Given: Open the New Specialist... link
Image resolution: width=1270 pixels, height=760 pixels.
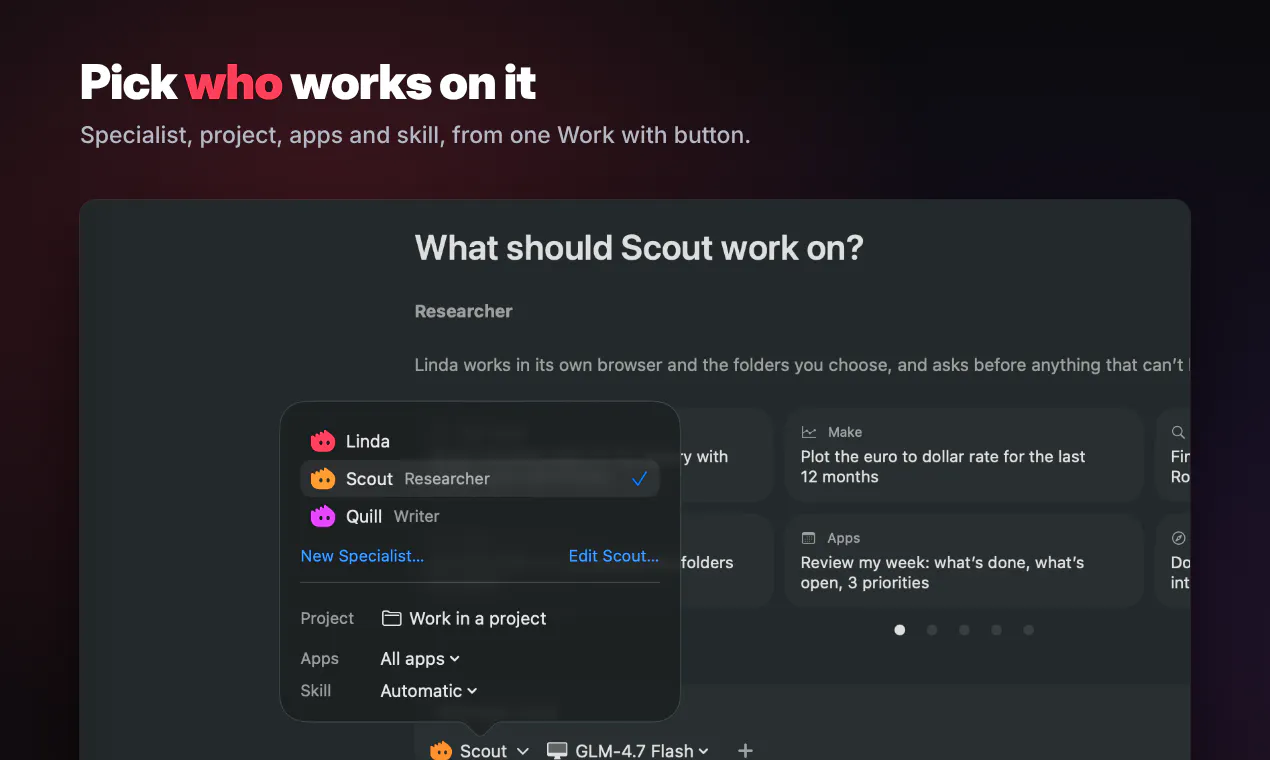Looking at the screenshot, I should point(362,556).
